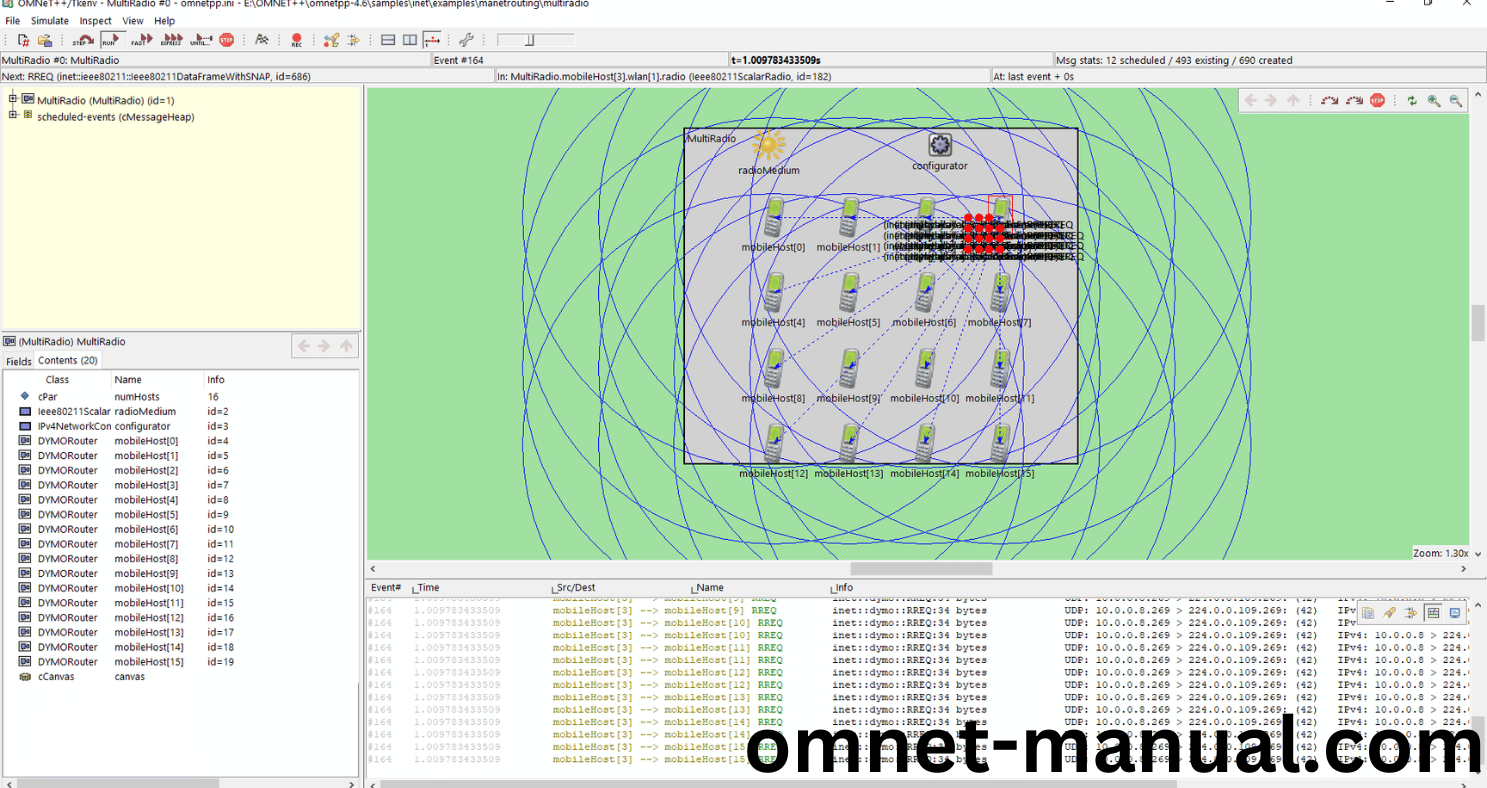Screen dimensions: 1487x788
Task: Toggle horizontal split layout view
Action: point(388,40)
